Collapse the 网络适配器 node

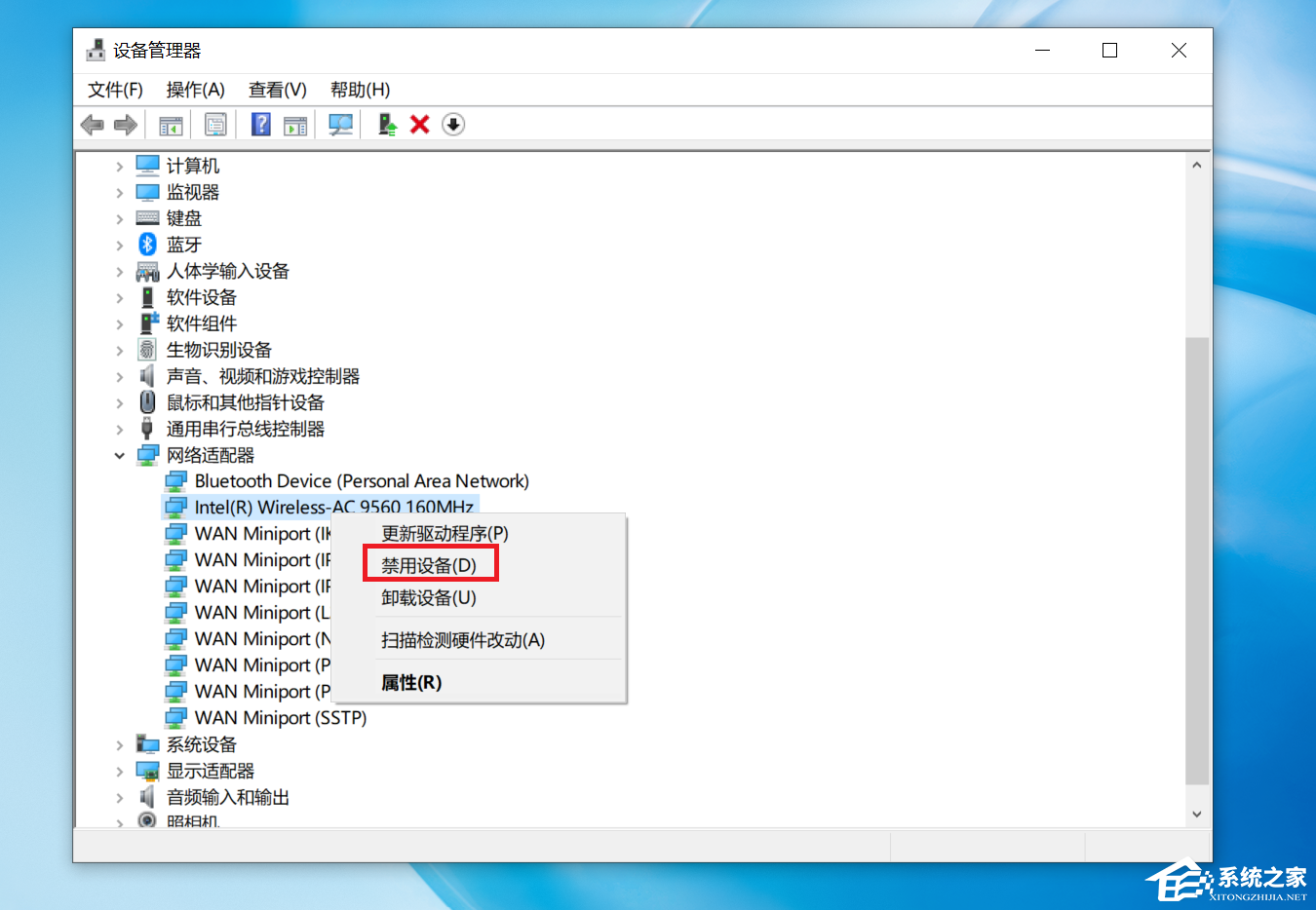click(120, 455)
